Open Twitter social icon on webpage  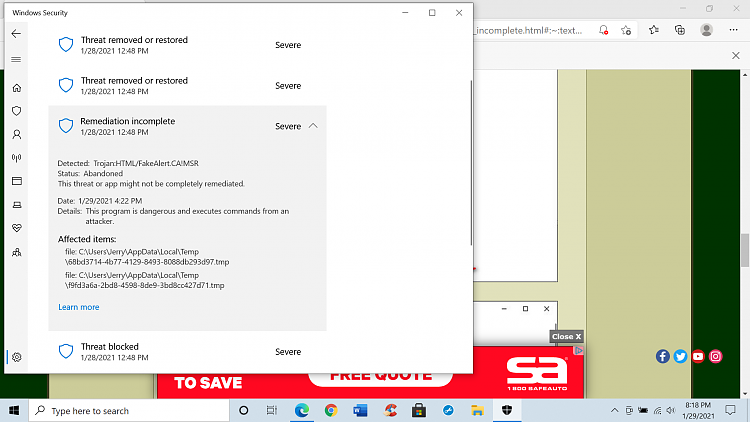680,356
